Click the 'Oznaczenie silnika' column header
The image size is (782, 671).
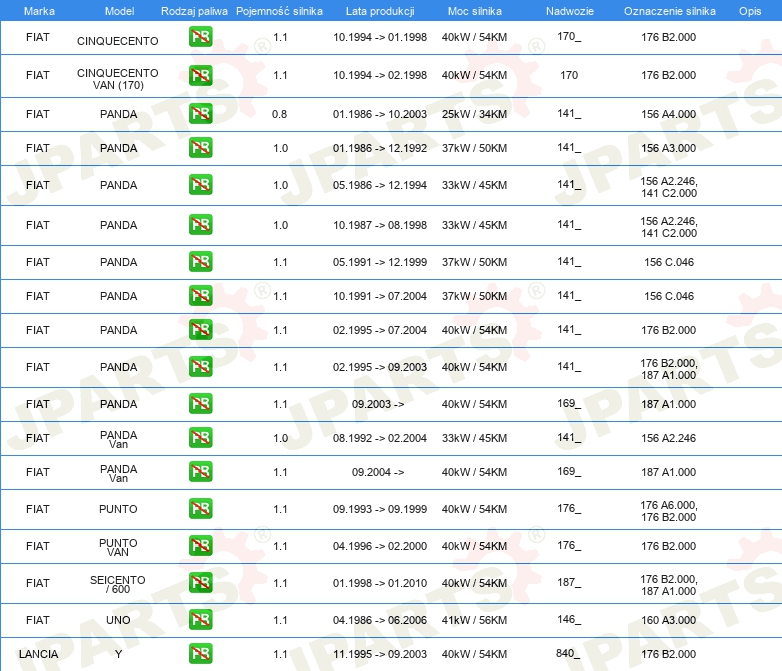tap(670, 11)
